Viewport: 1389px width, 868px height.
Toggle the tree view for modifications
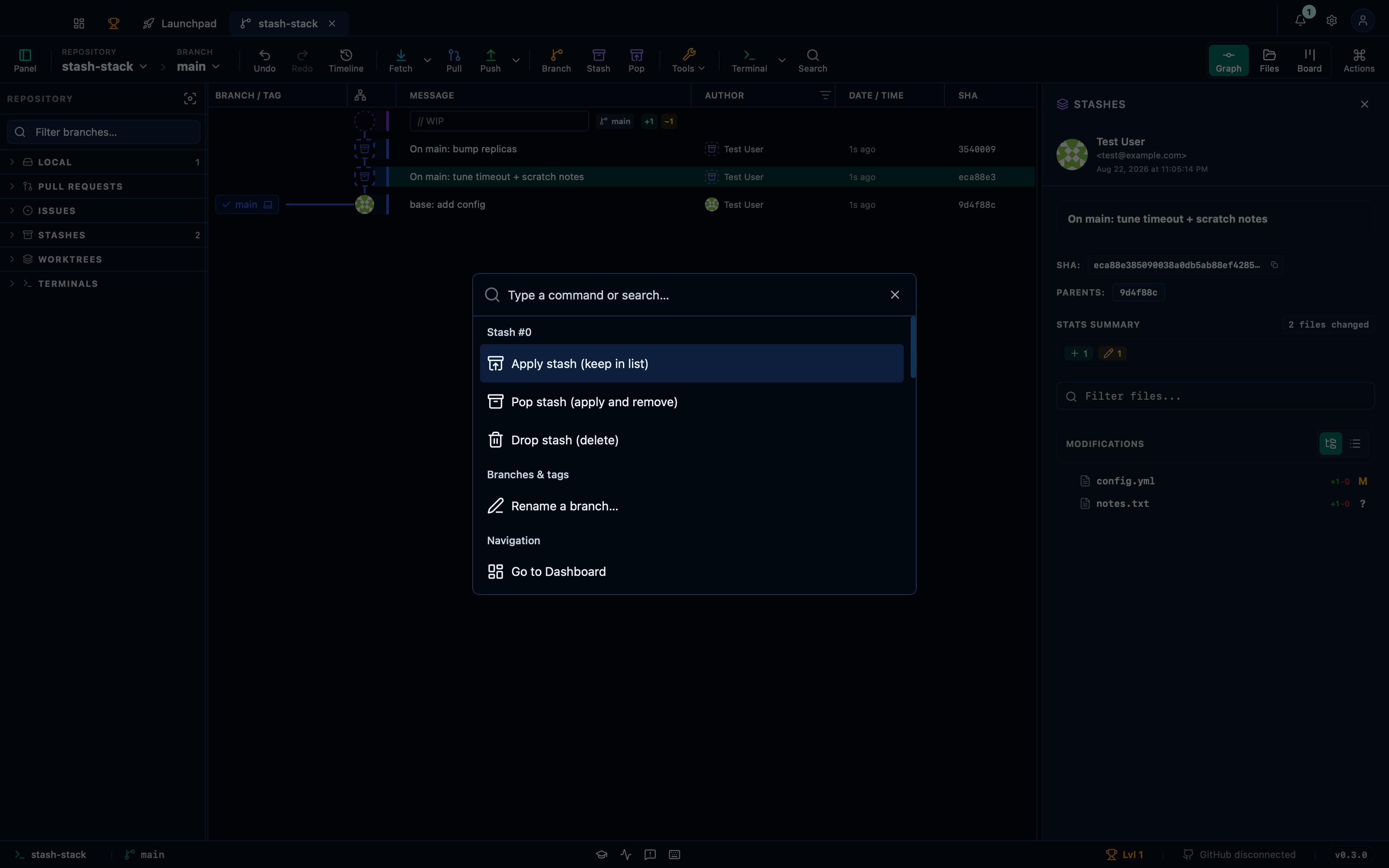1330,443
